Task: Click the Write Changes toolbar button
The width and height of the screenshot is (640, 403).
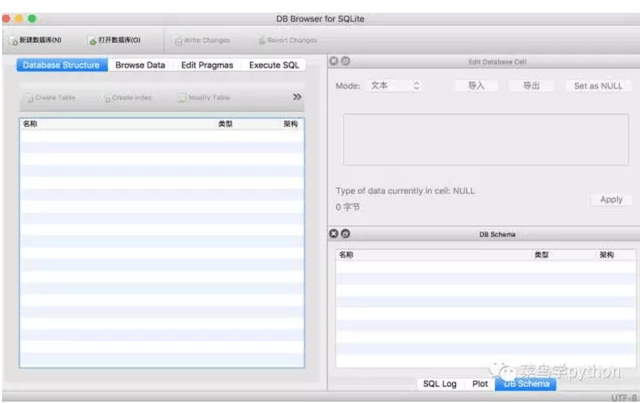Action: pyautogui.click(x=202, y=40)
